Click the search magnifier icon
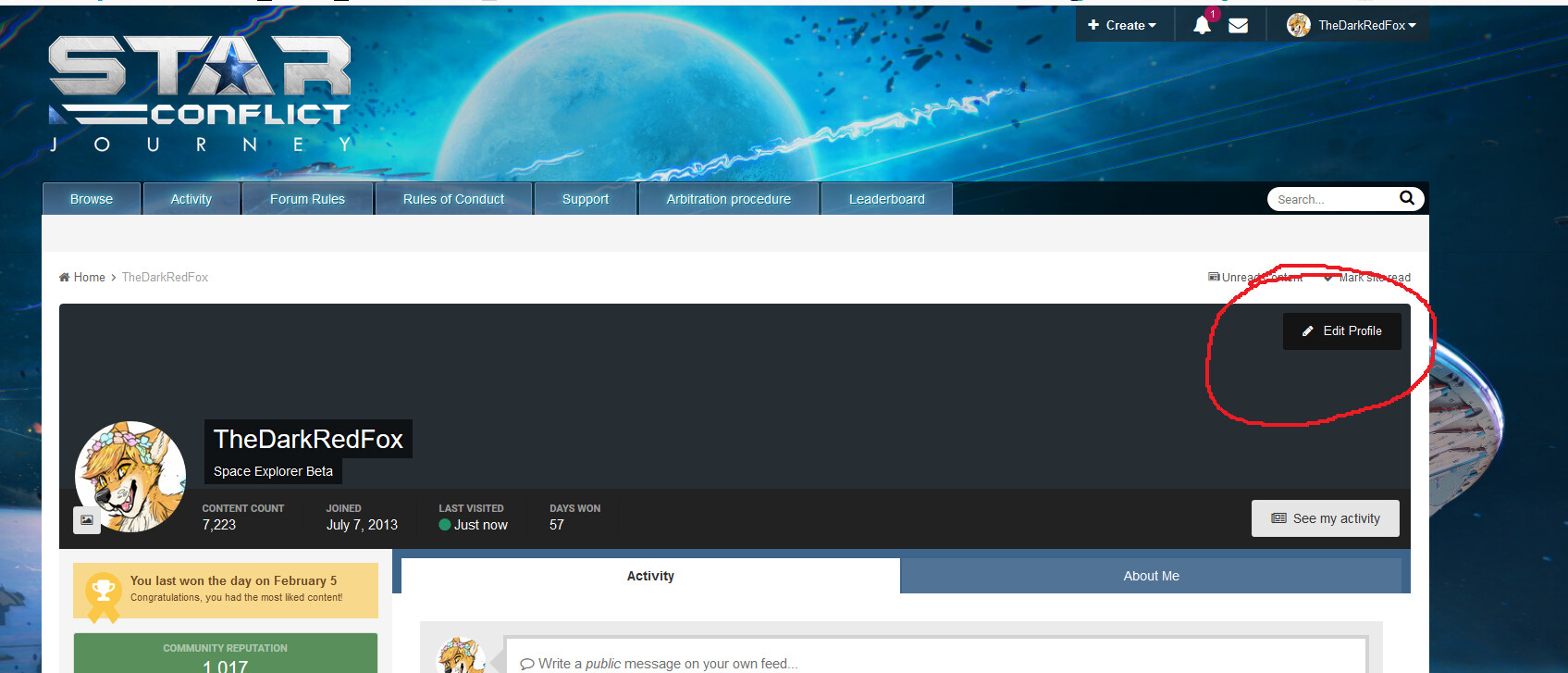Viewport: 1568px width, 673px height. (1406, 198)
